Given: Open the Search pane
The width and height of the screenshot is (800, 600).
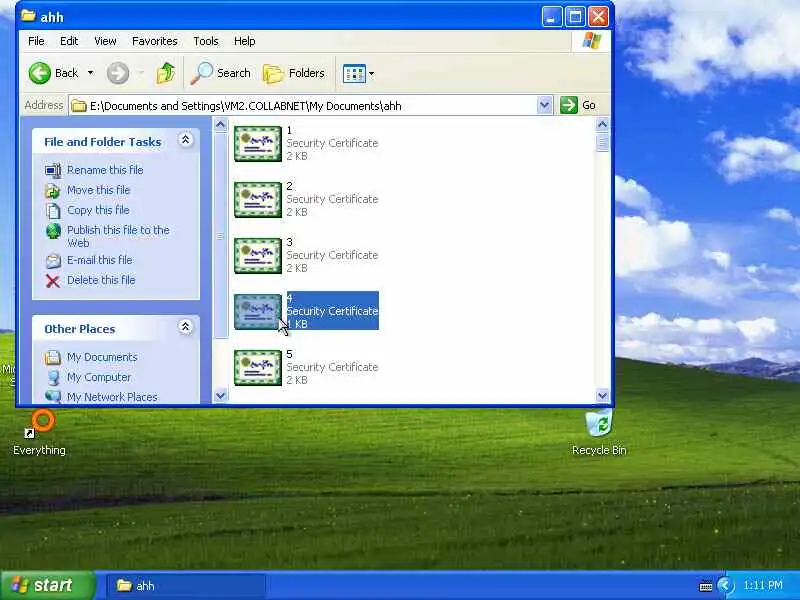Looking at the screenshot, I should coord(220,73).
